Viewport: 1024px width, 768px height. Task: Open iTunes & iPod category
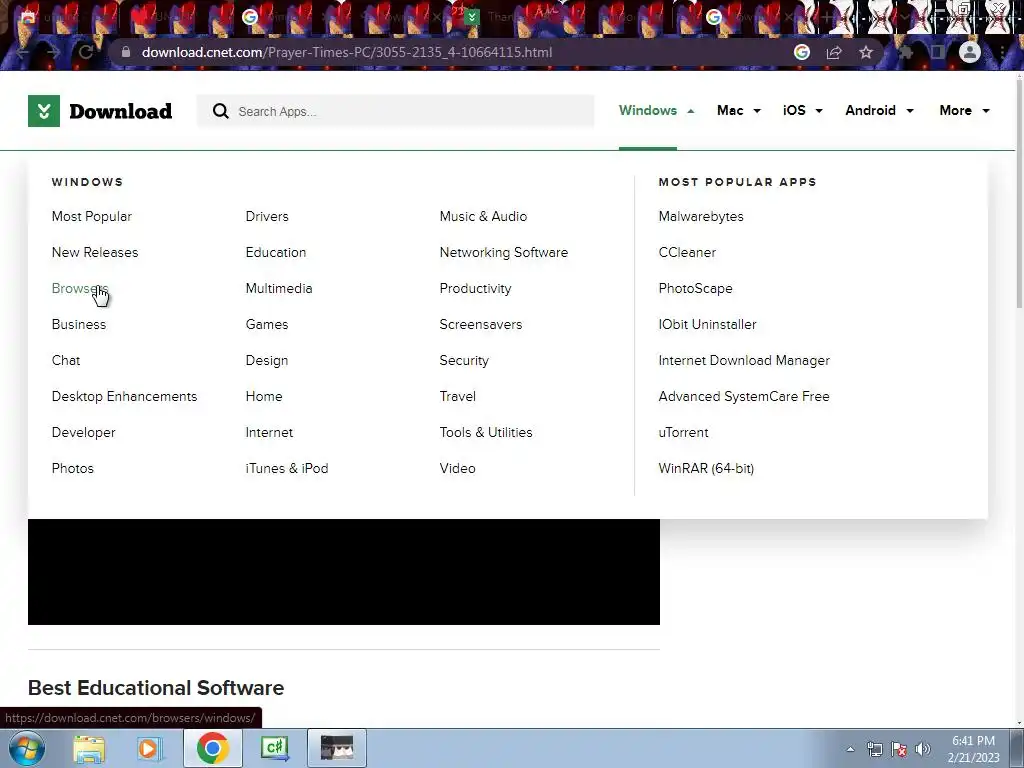pos(287,468)
